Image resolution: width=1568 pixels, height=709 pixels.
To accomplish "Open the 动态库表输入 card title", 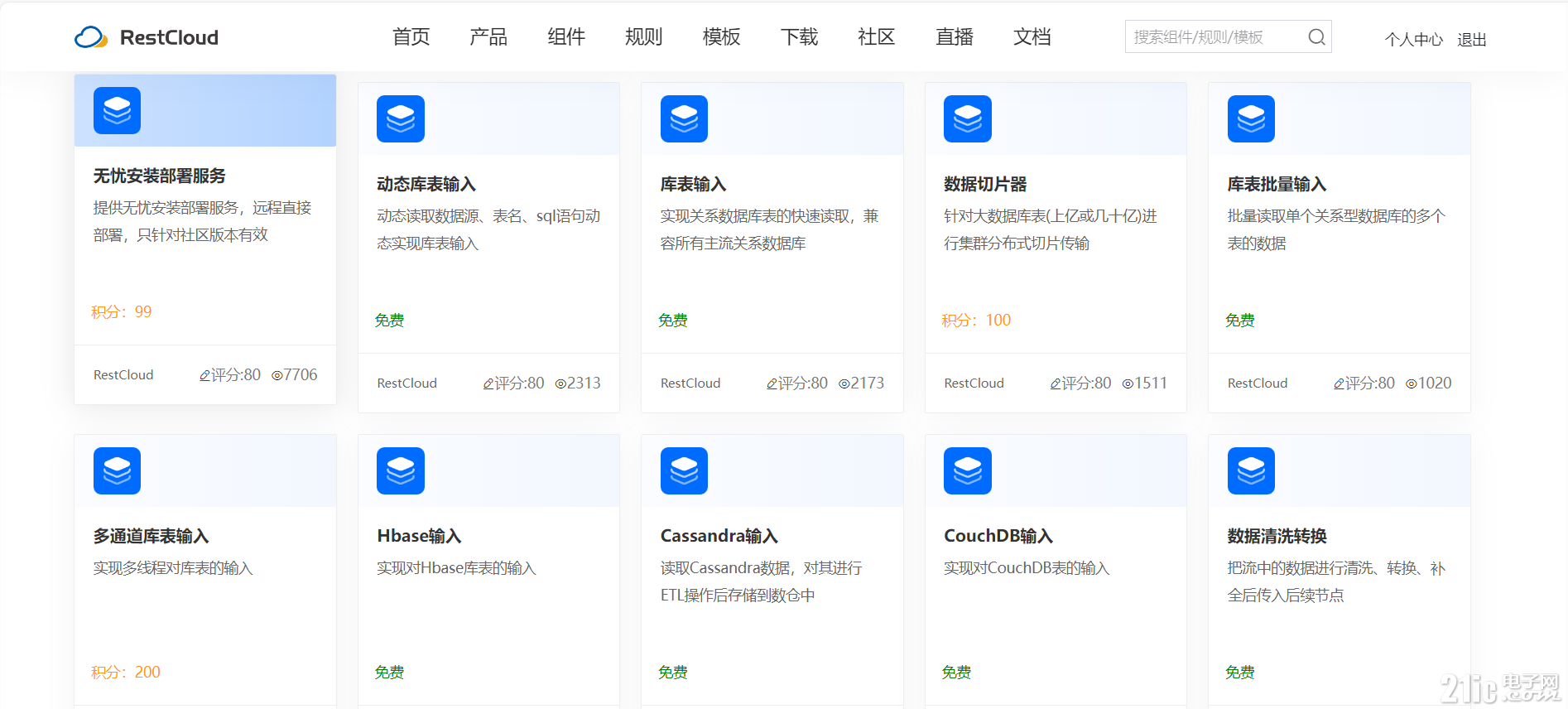I will (426, 184).
